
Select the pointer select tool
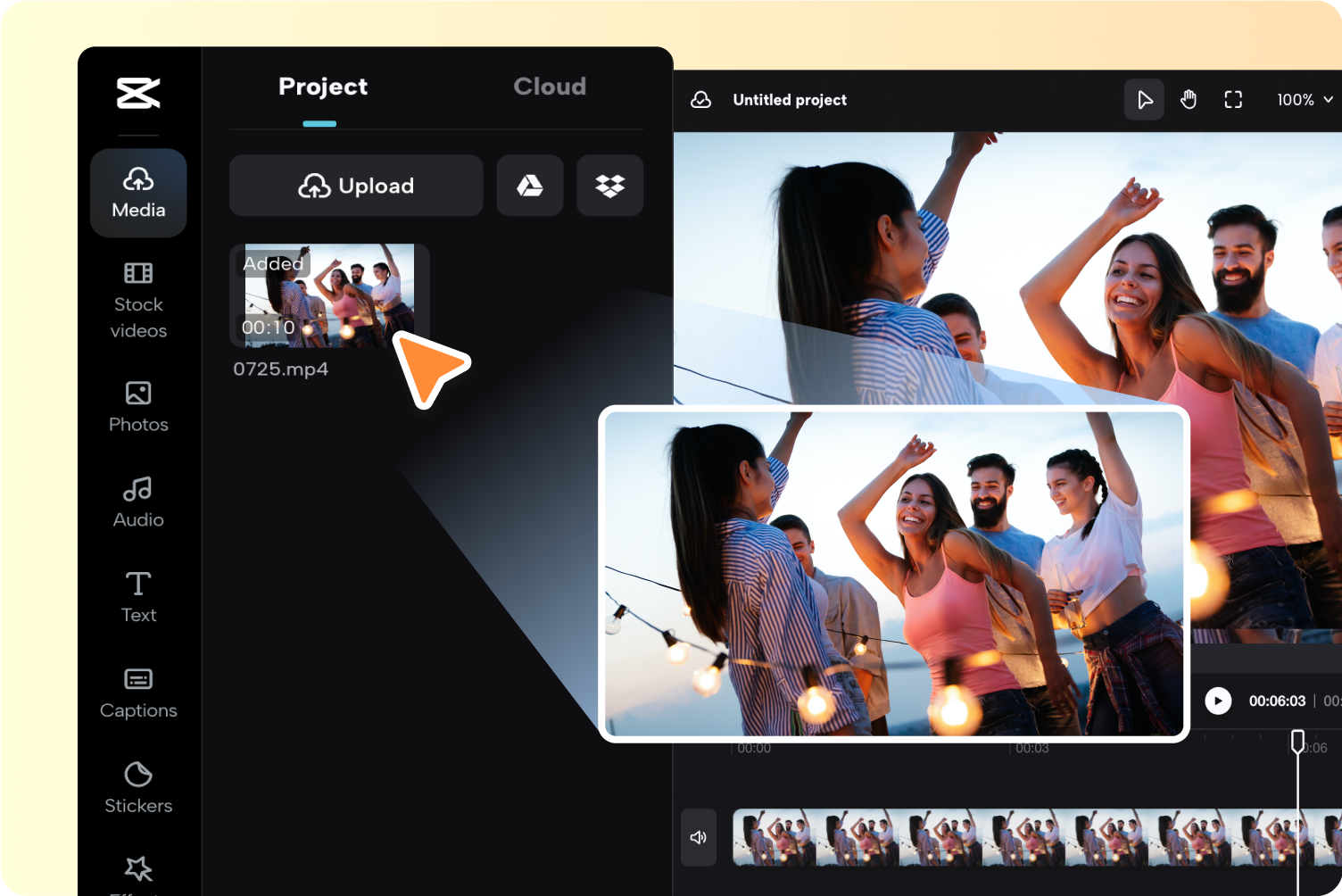1144,100
